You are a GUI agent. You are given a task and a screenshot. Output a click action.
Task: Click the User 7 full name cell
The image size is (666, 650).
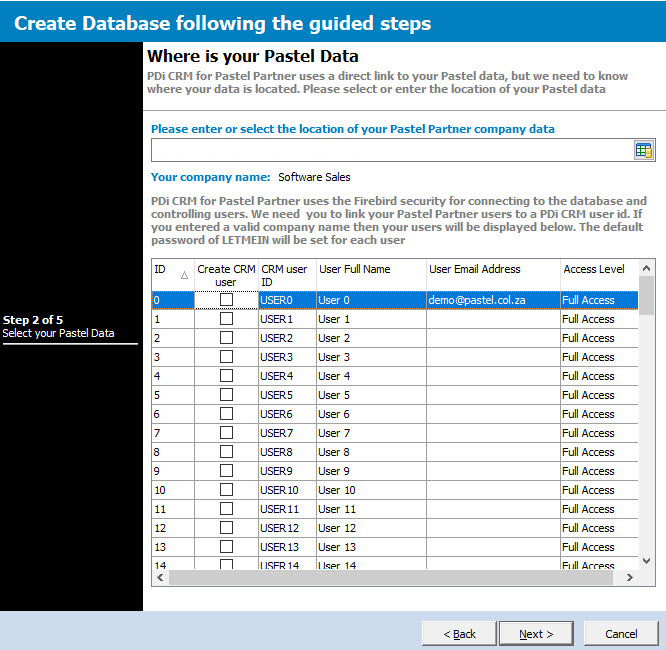point(371,432)
